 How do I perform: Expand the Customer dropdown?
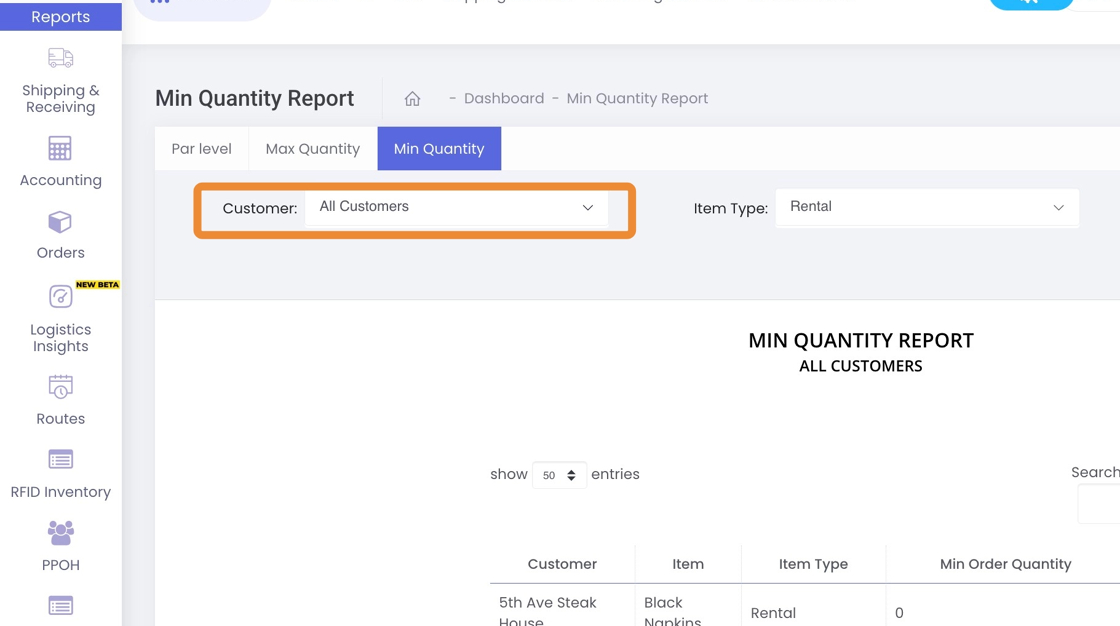point(456,208)
